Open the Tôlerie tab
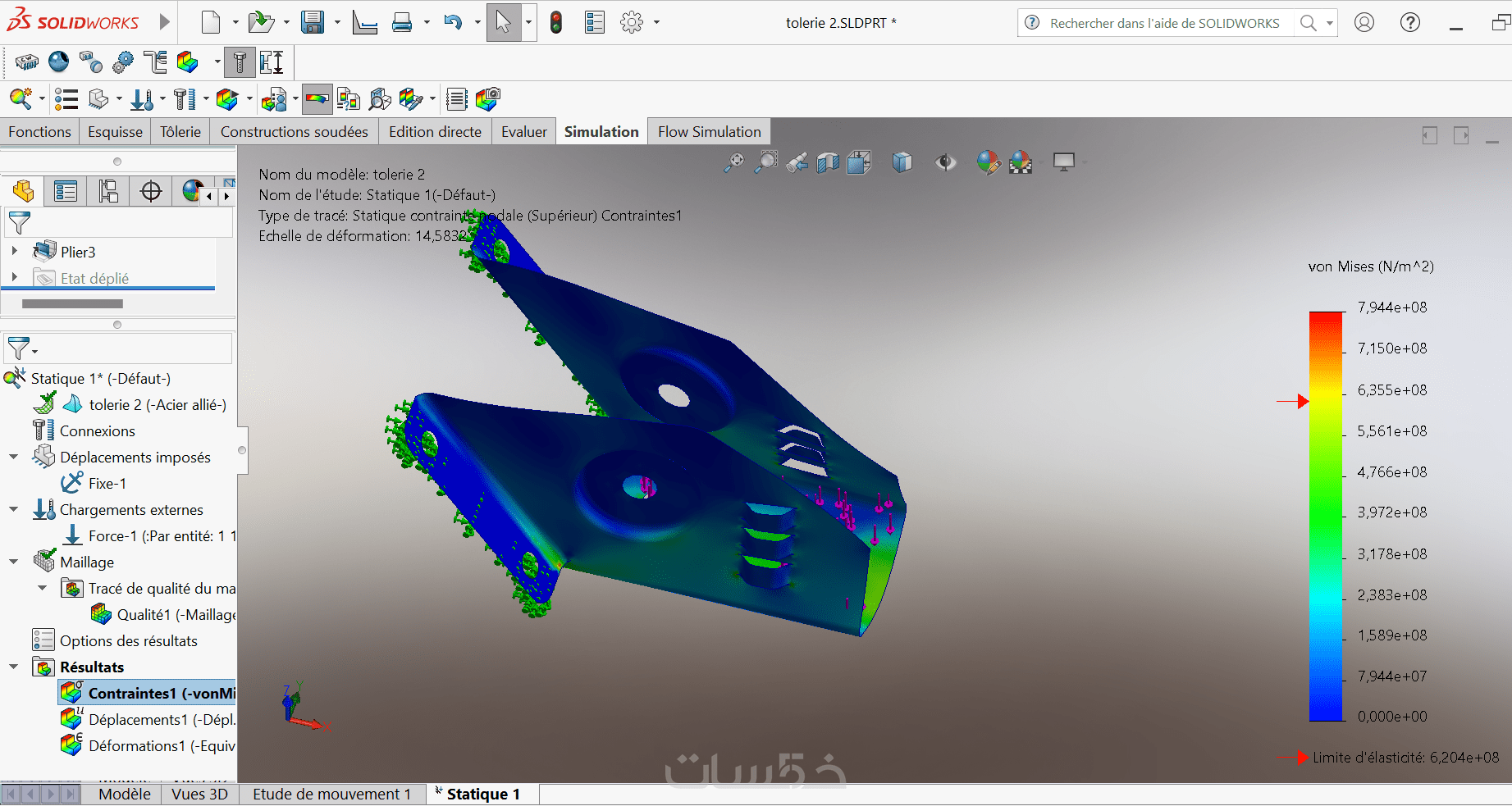Image resolution: width=1512 pixels, height=806 pixels. pos(180,132)
